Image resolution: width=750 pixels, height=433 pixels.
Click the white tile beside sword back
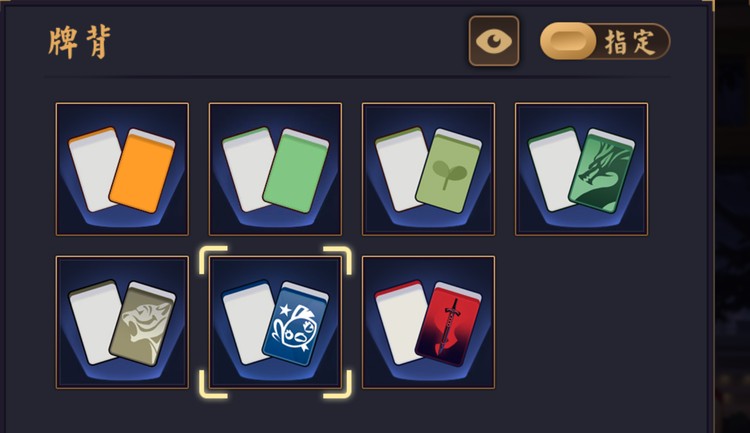tap(400, 322)
